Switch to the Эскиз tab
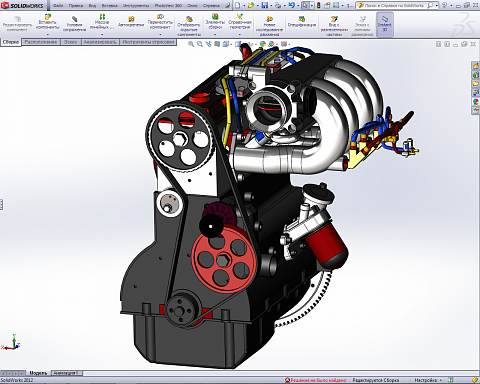Viewport: 480px width, 384px height. [x=70, y=42]
